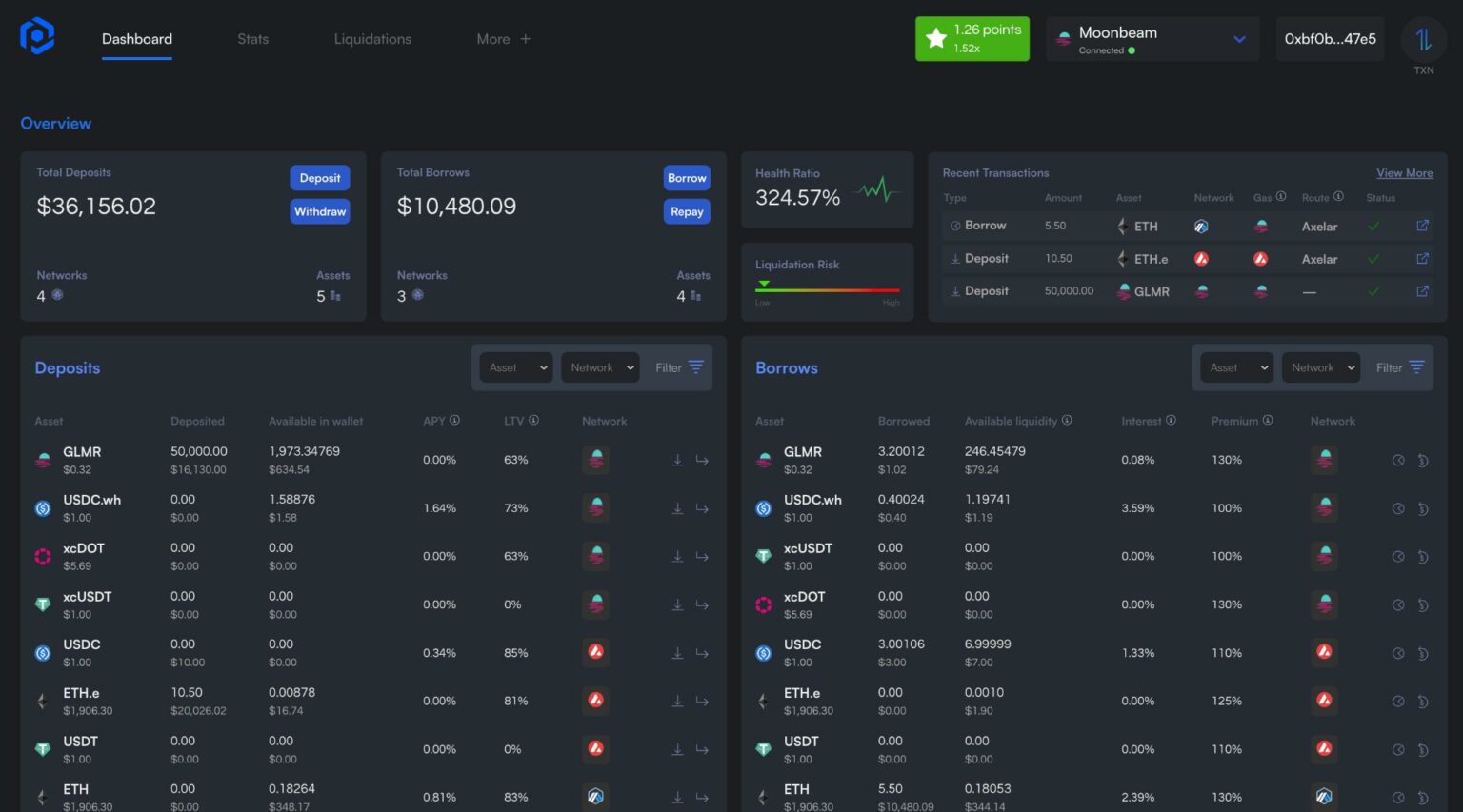Viewport: 1463px width, 812px height.
Task: Click the Liquidation Risk gradient bar
Action: [x=827, y=286]
